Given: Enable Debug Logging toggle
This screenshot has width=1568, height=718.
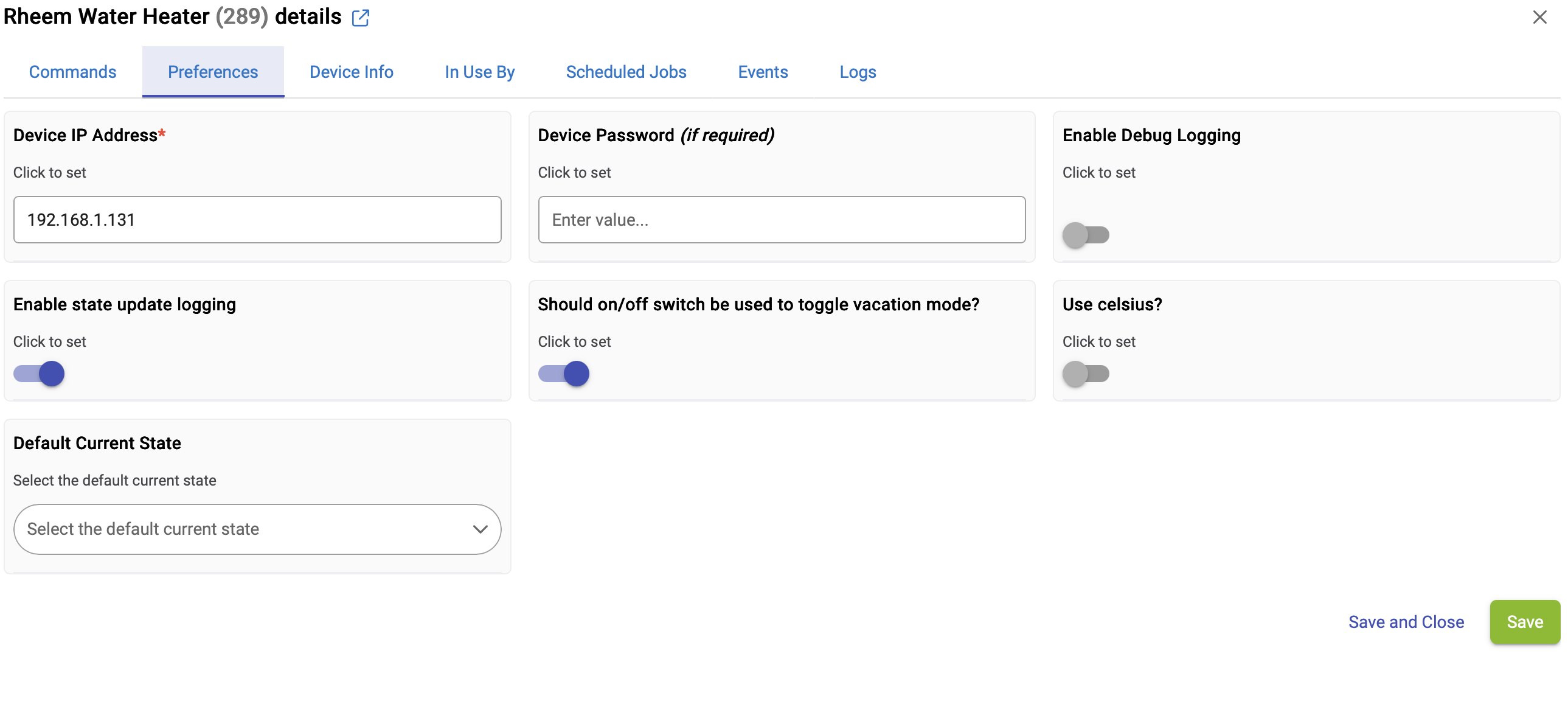Looking at the screenshot, I should click(x=1085, y=235).
